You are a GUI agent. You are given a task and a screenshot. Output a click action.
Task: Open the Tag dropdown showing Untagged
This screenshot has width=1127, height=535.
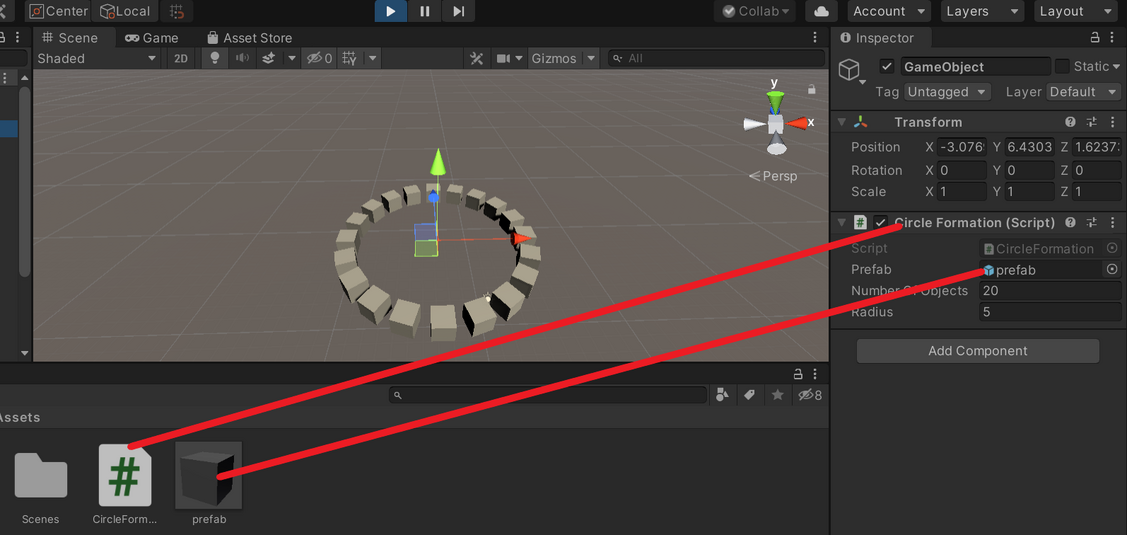click(x=946, y=92)
